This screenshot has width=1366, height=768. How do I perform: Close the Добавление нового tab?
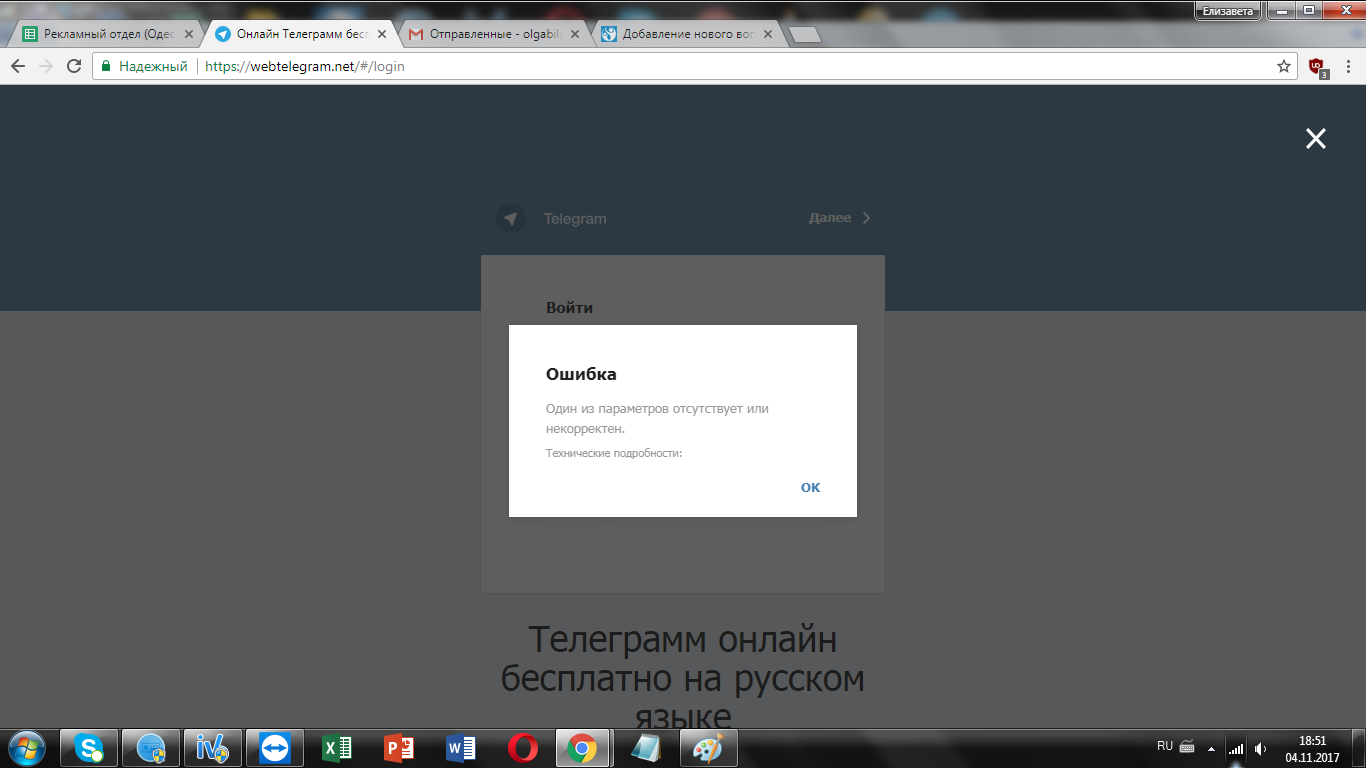(x=767, y=34)
